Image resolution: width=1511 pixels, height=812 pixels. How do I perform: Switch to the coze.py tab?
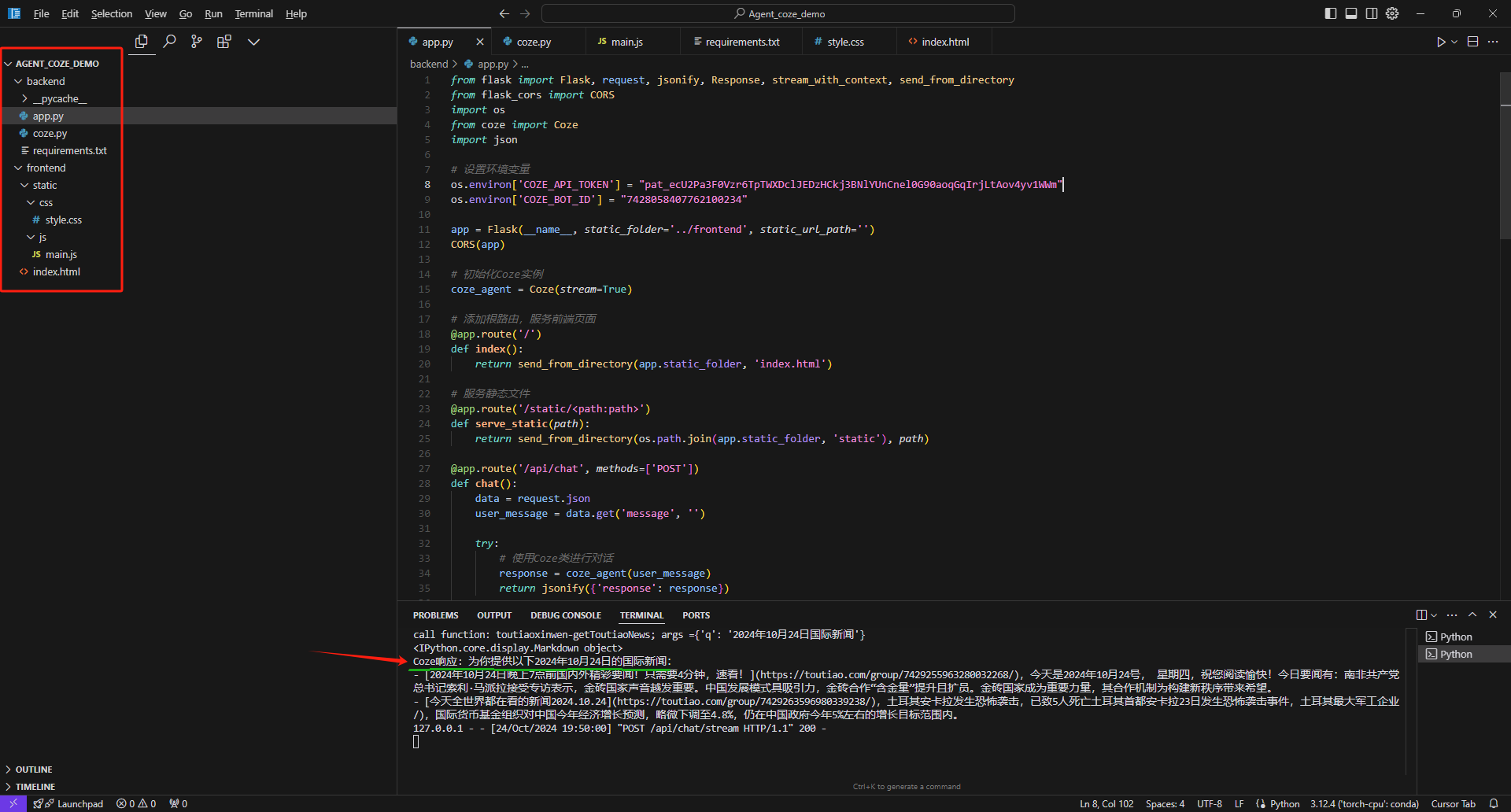coord(534,42)
